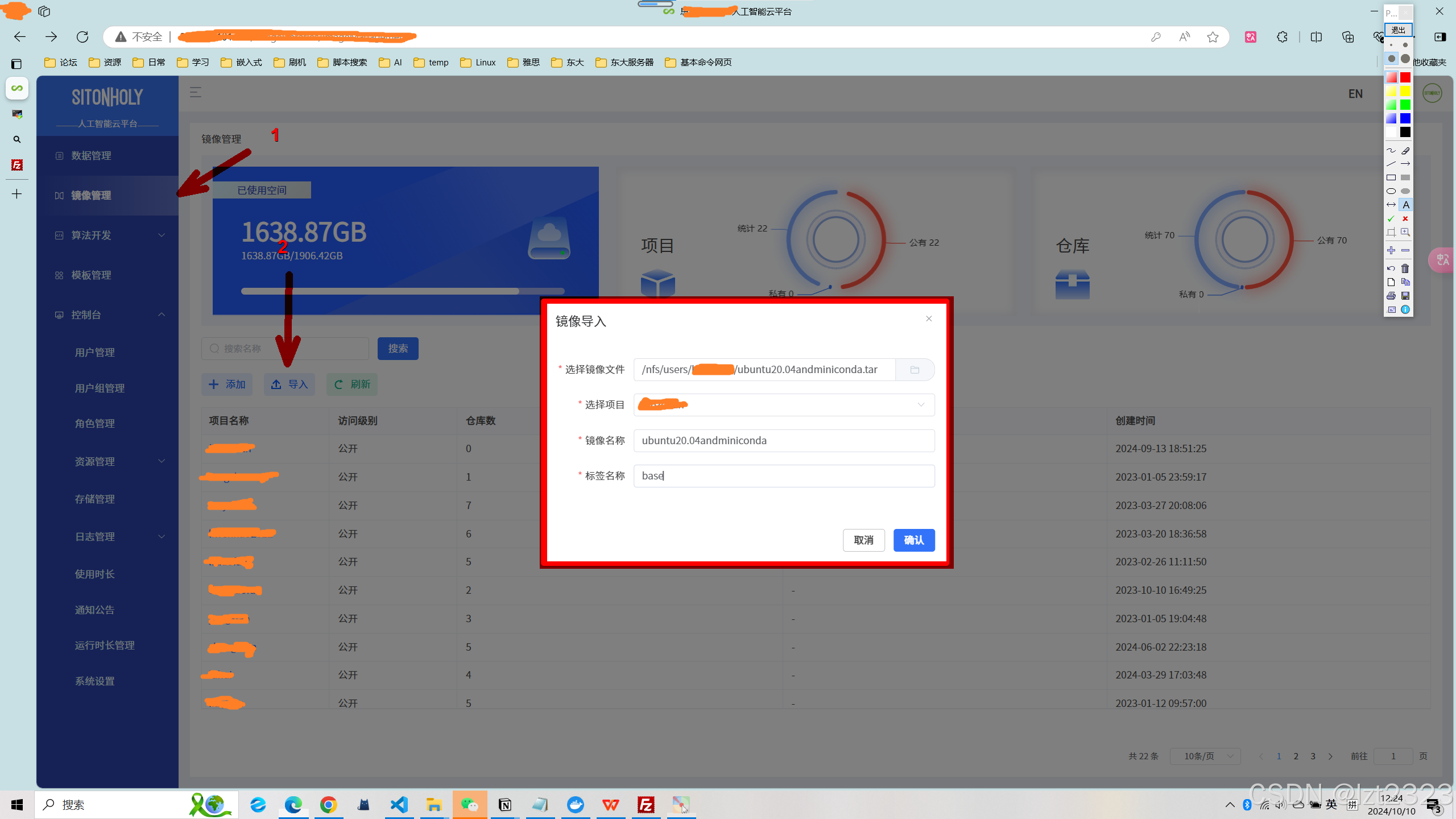Open the 选择项目 dropdown
1456x819 pixels.
(x=784, y=405)
